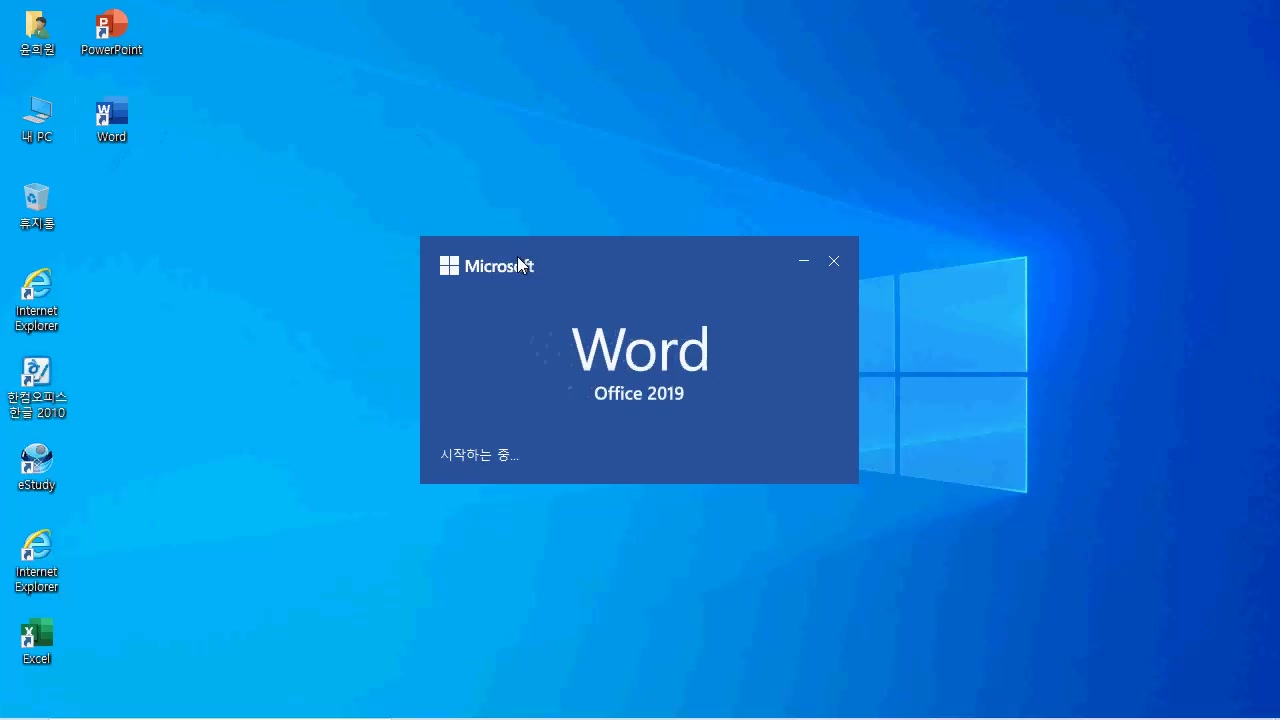This screenshot has height=720, width=1280.
Task: Select the eStudy desktop icon
Action: click(37, 460)
